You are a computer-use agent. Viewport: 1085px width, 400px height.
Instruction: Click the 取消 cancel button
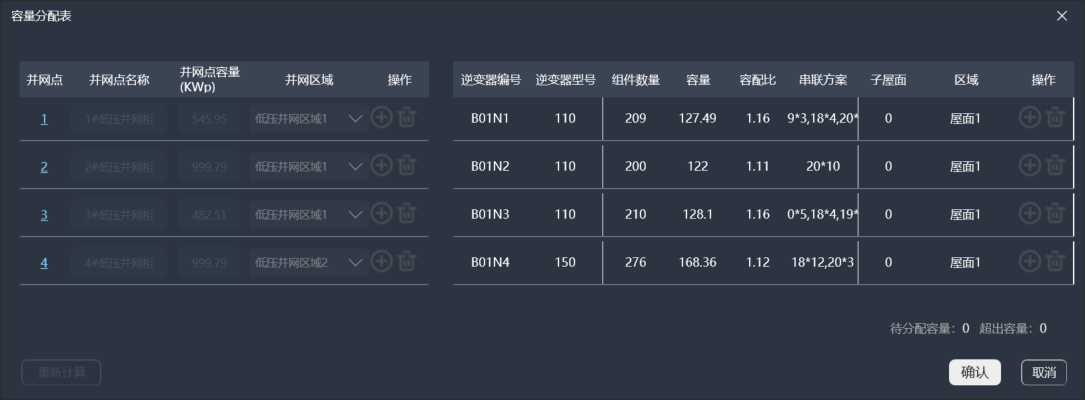click(x=1044, y=372)
